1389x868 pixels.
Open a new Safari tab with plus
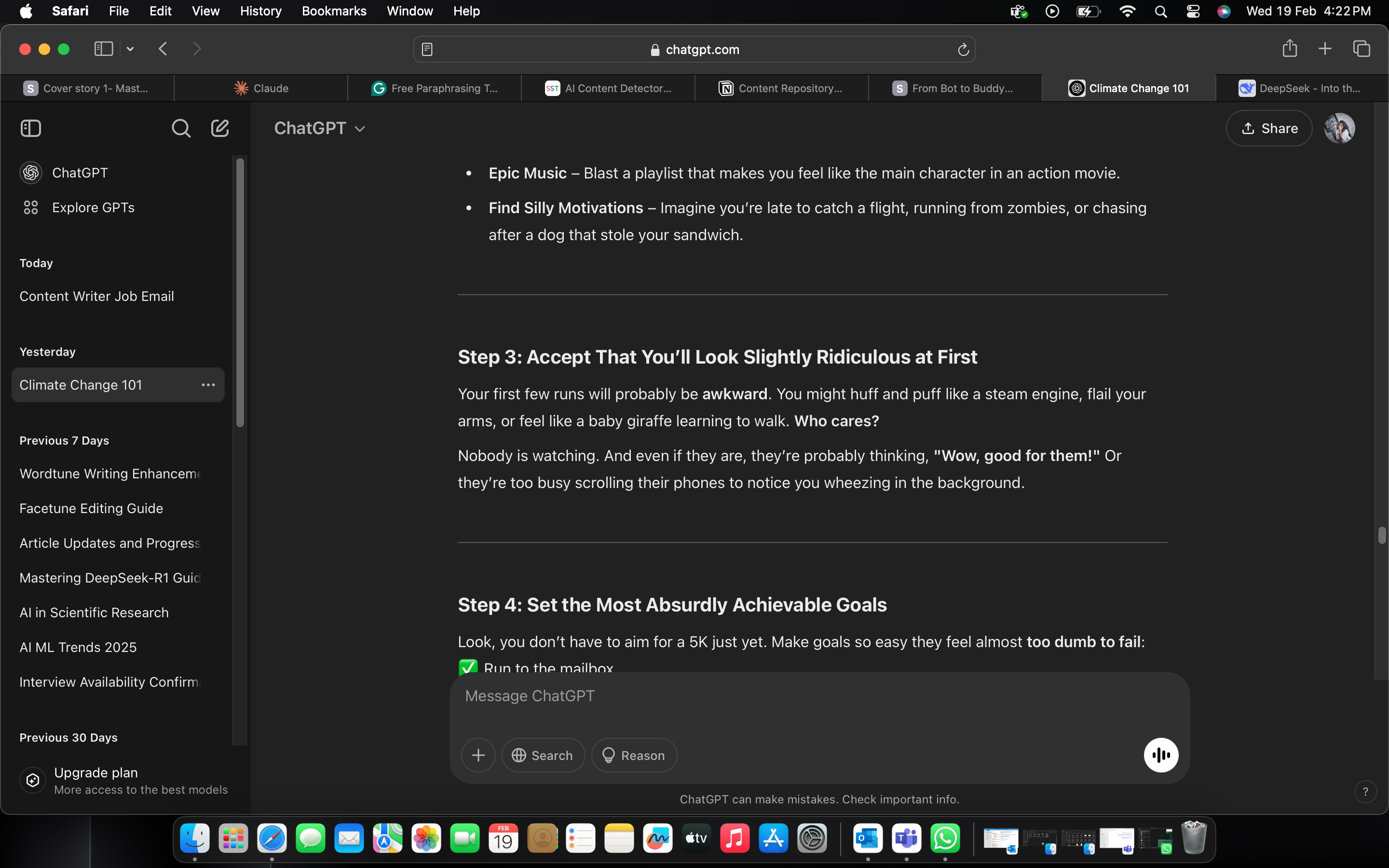tap(1325, 49)
